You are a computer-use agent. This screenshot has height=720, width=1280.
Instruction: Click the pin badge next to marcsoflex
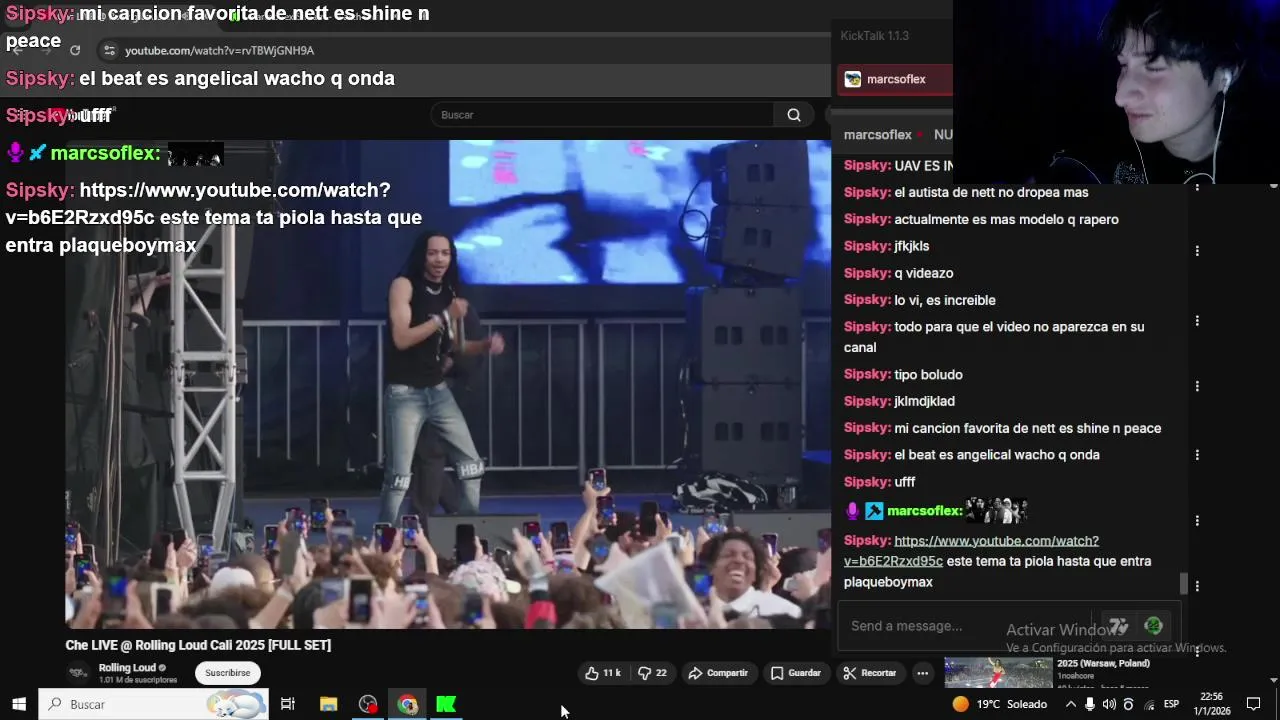(874, 511)
